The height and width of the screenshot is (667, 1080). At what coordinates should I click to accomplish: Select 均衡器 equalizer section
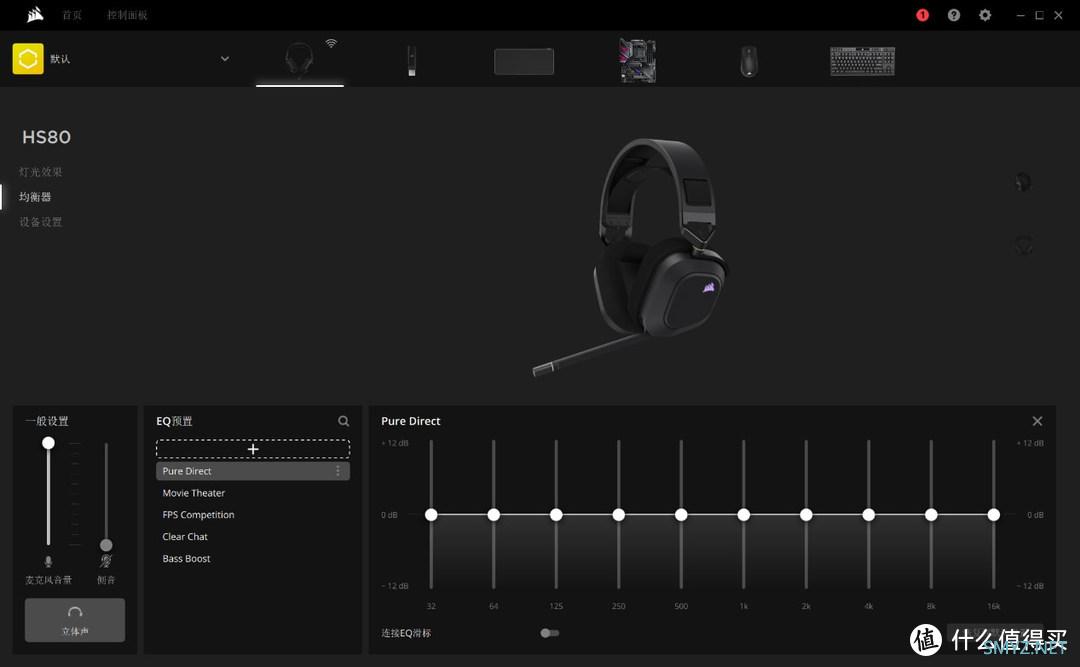[34, 197]
